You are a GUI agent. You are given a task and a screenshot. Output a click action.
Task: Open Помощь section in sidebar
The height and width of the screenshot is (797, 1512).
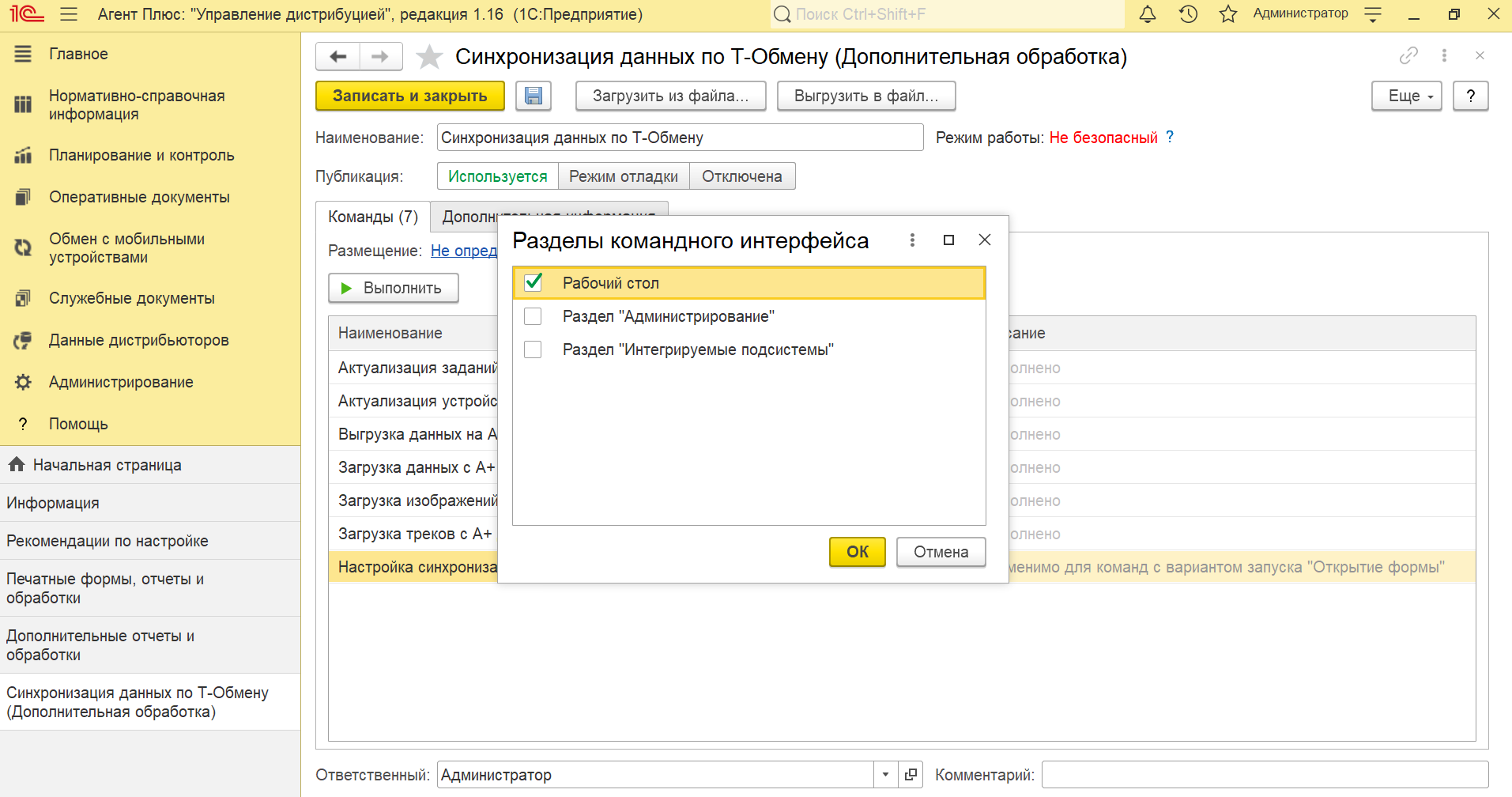pos(78,424)
